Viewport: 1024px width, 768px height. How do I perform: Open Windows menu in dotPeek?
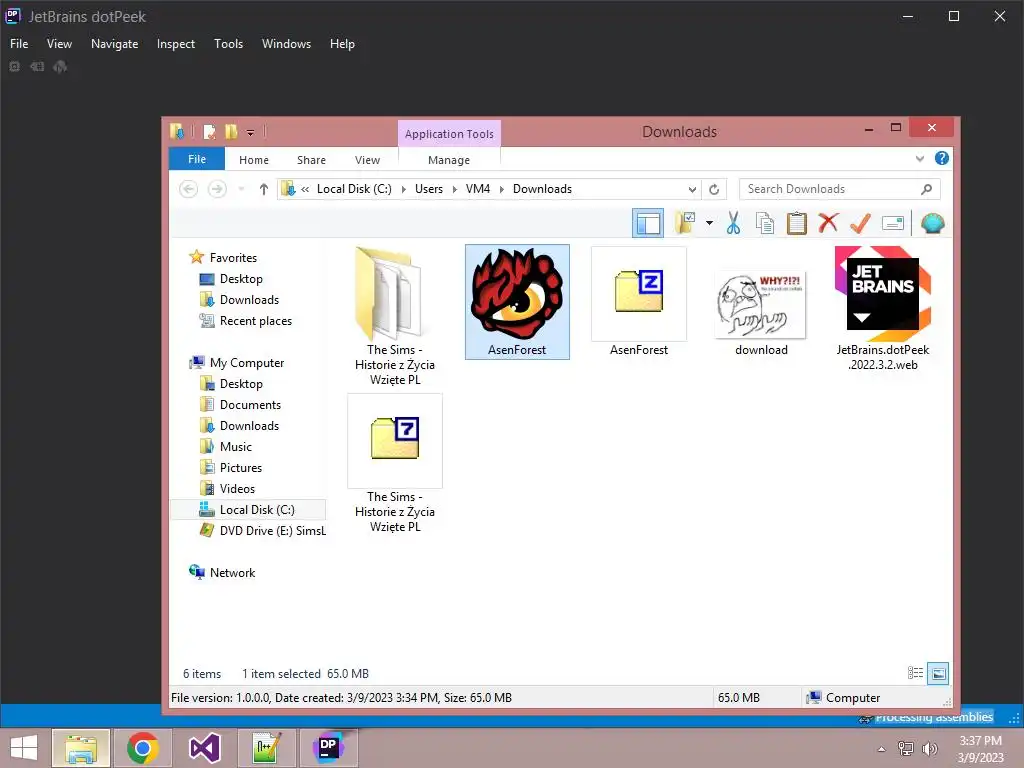click(x=286, y=44)
